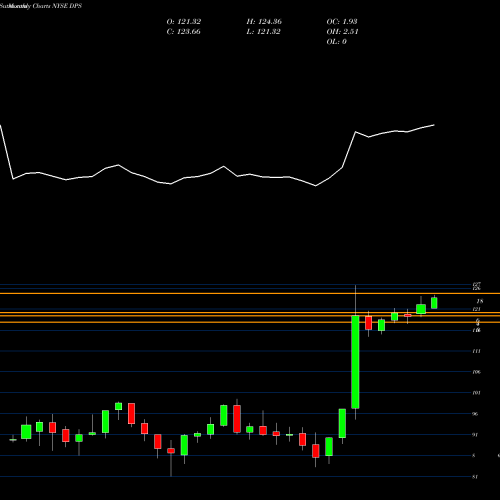Click the low price value L: 121.32
The height and width of the screenshot is (500, 500).
point(263,32)
